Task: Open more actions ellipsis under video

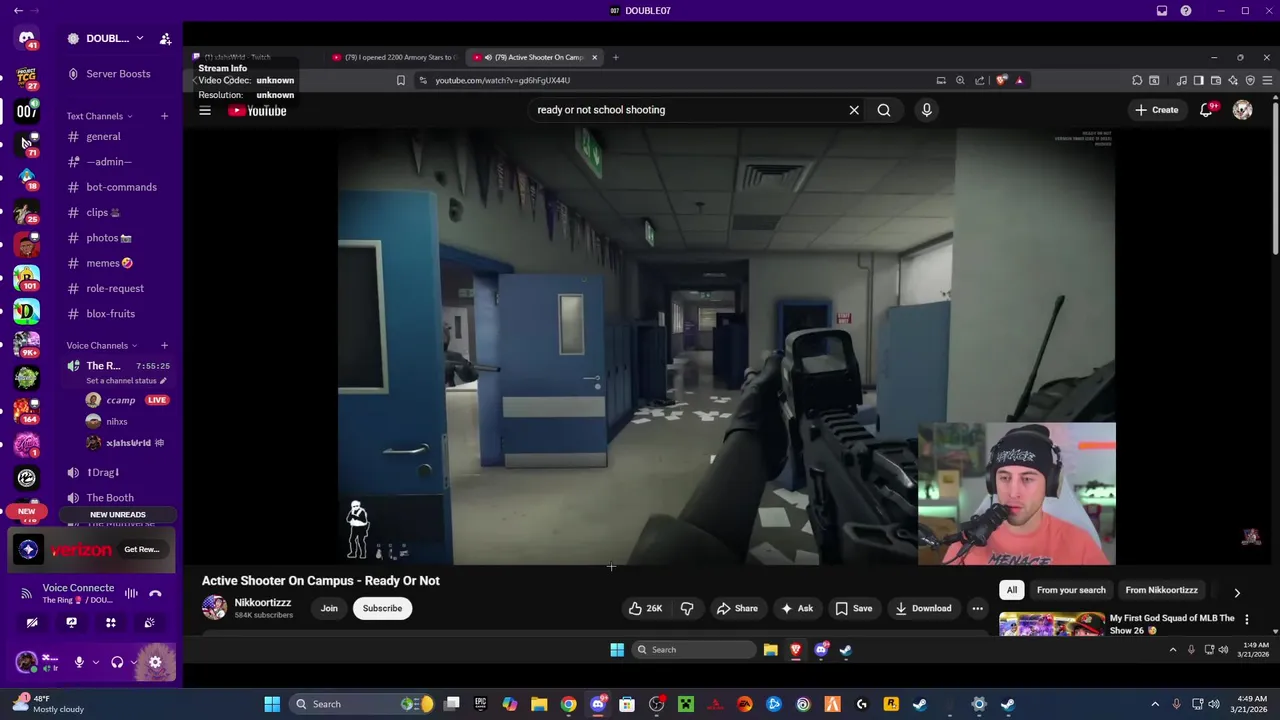Action: coord(978,608)
